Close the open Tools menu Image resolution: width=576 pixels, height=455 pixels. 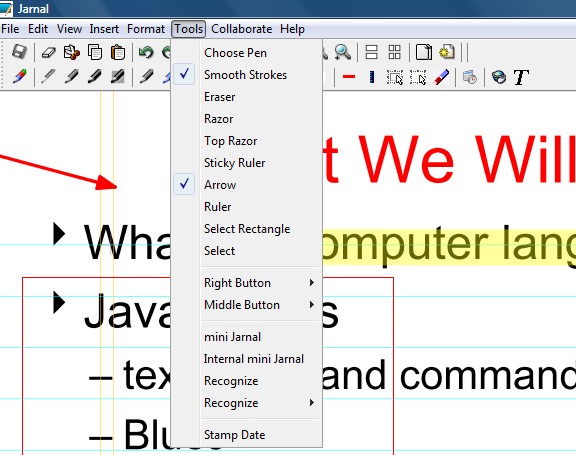[188, 29]
